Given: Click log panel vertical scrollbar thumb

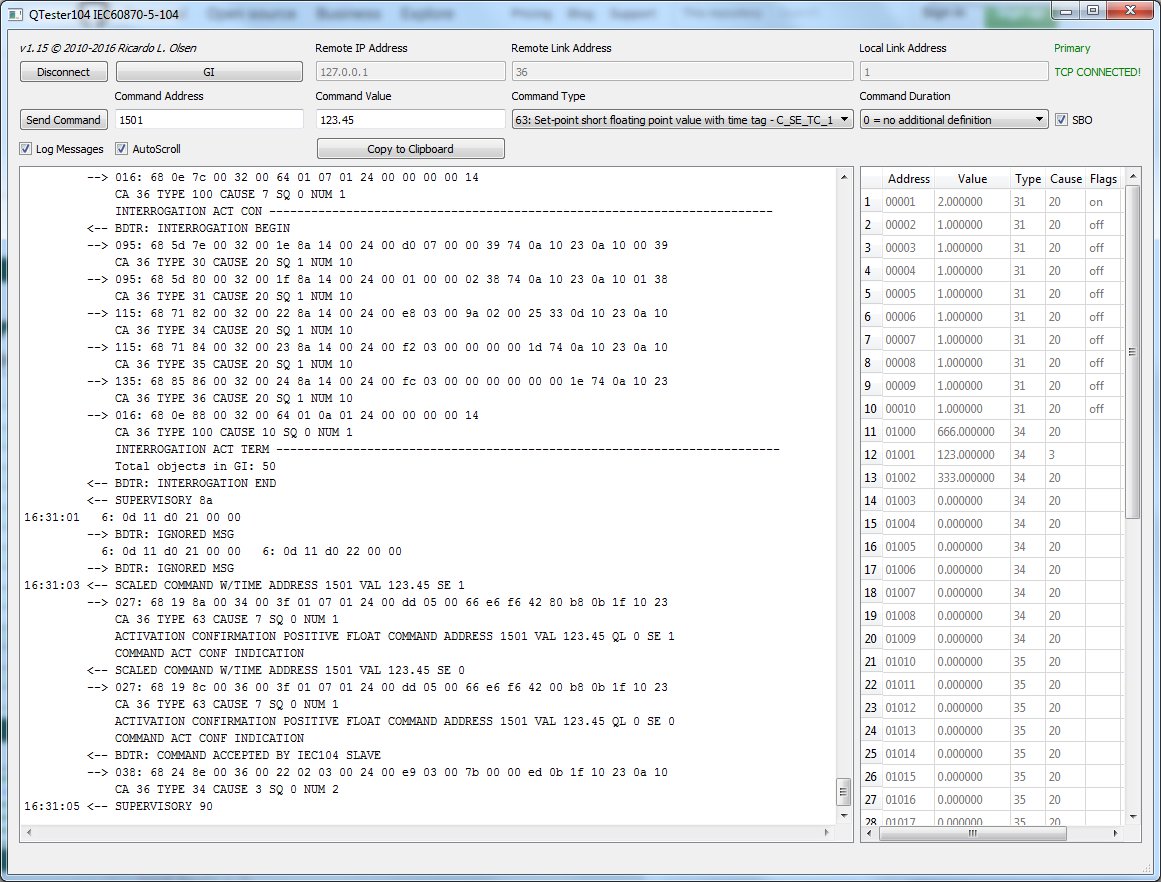Looking at the screenshot, I should click(x=843, y=792).
